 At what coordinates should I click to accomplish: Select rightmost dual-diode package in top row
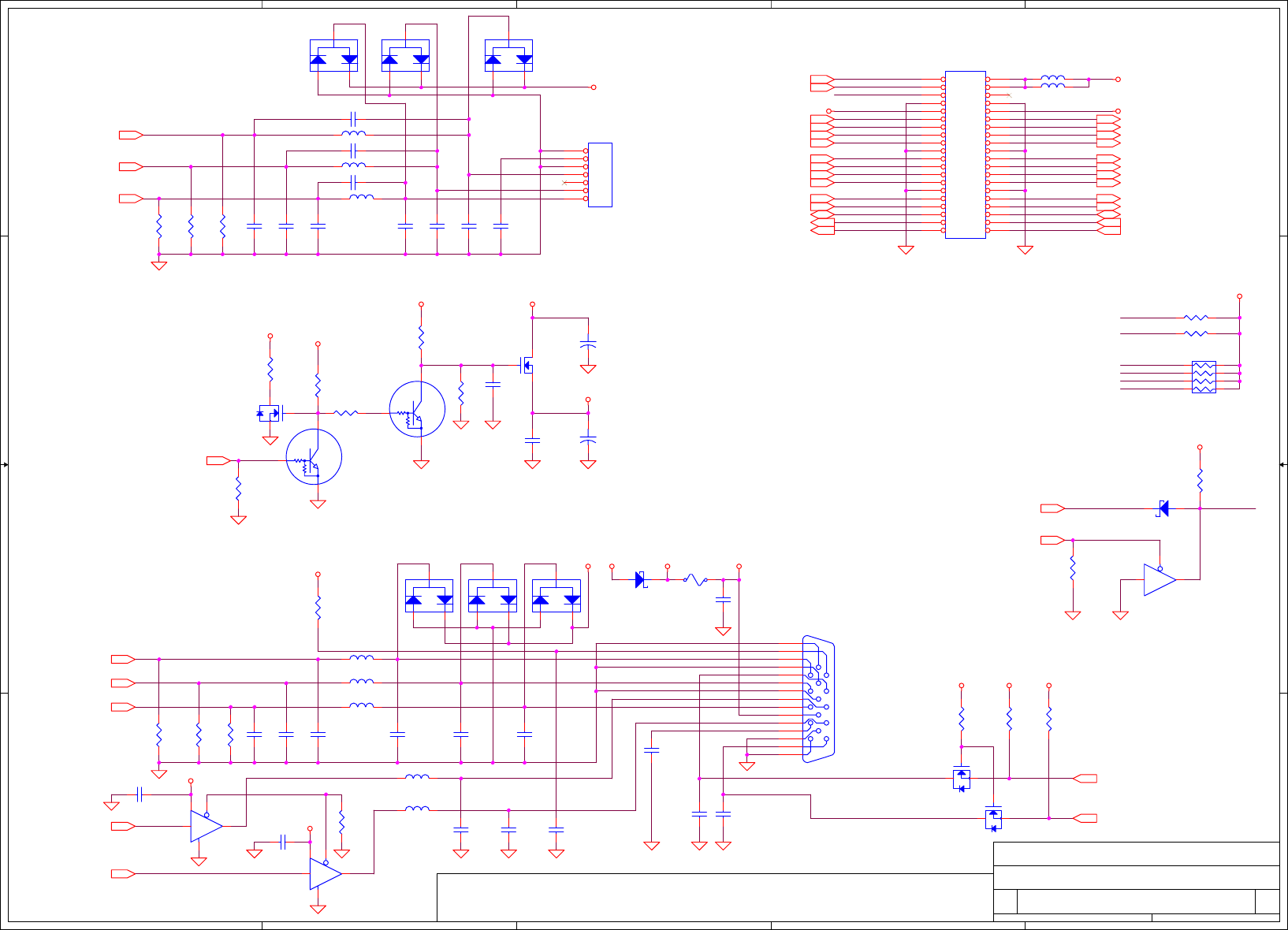coord(508,56)
